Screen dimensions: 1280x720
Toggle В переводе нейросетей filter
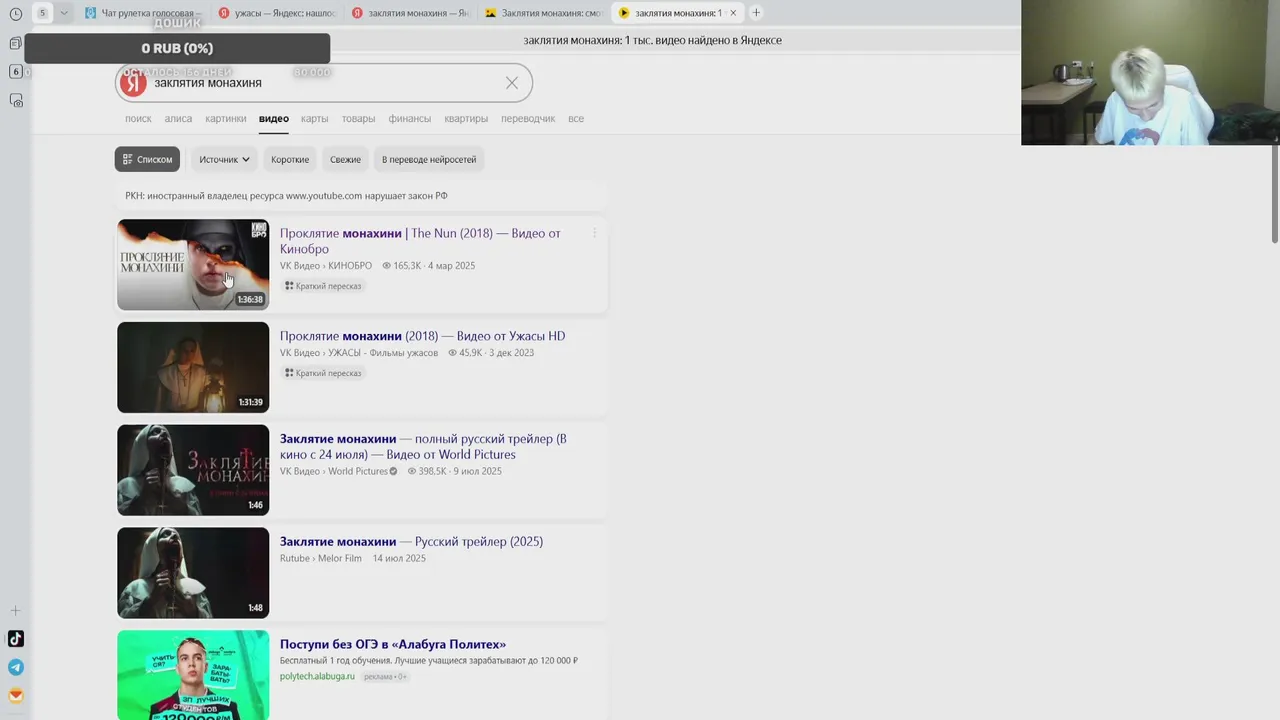pos(429,159)
